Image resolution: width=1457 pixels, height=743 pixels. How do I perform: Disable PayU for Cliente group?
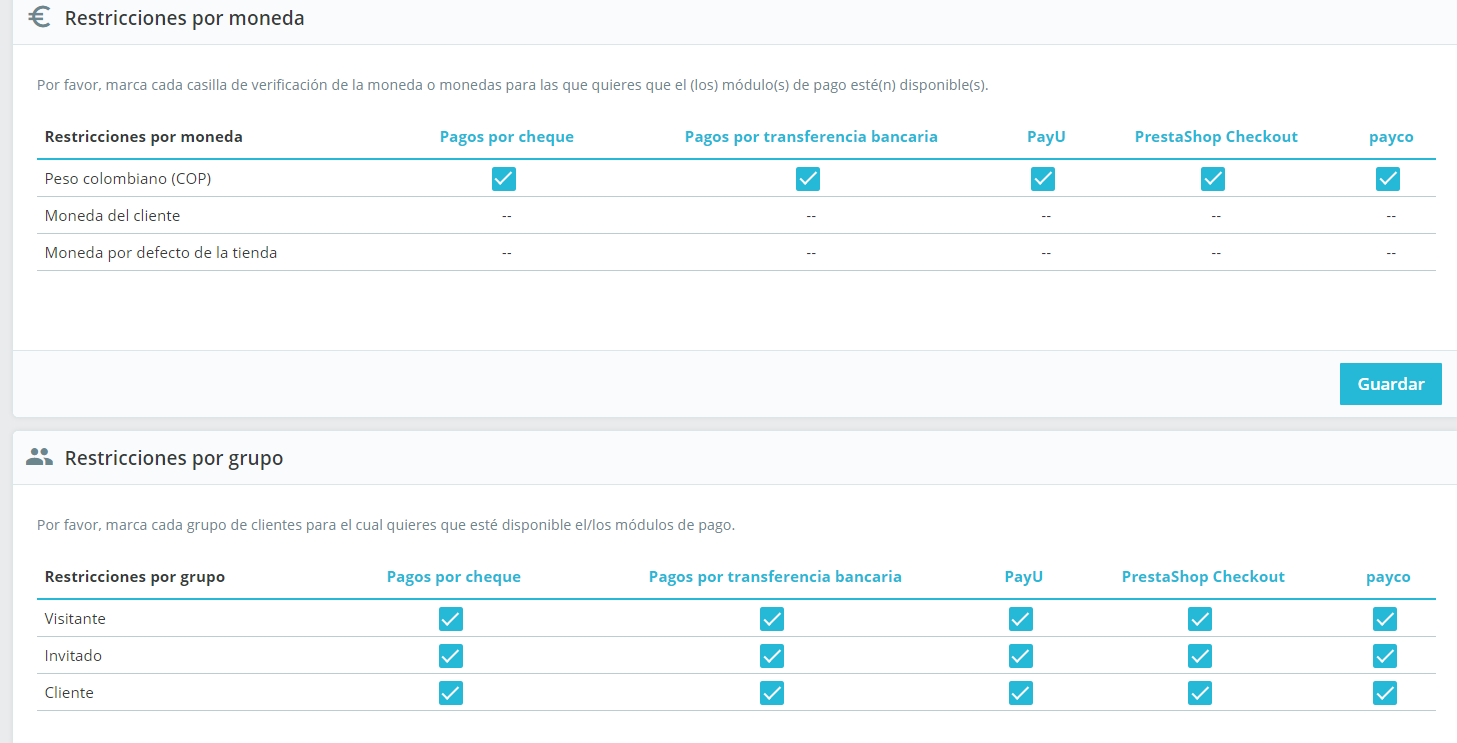pyautogui.click(x=1021, y=693)
